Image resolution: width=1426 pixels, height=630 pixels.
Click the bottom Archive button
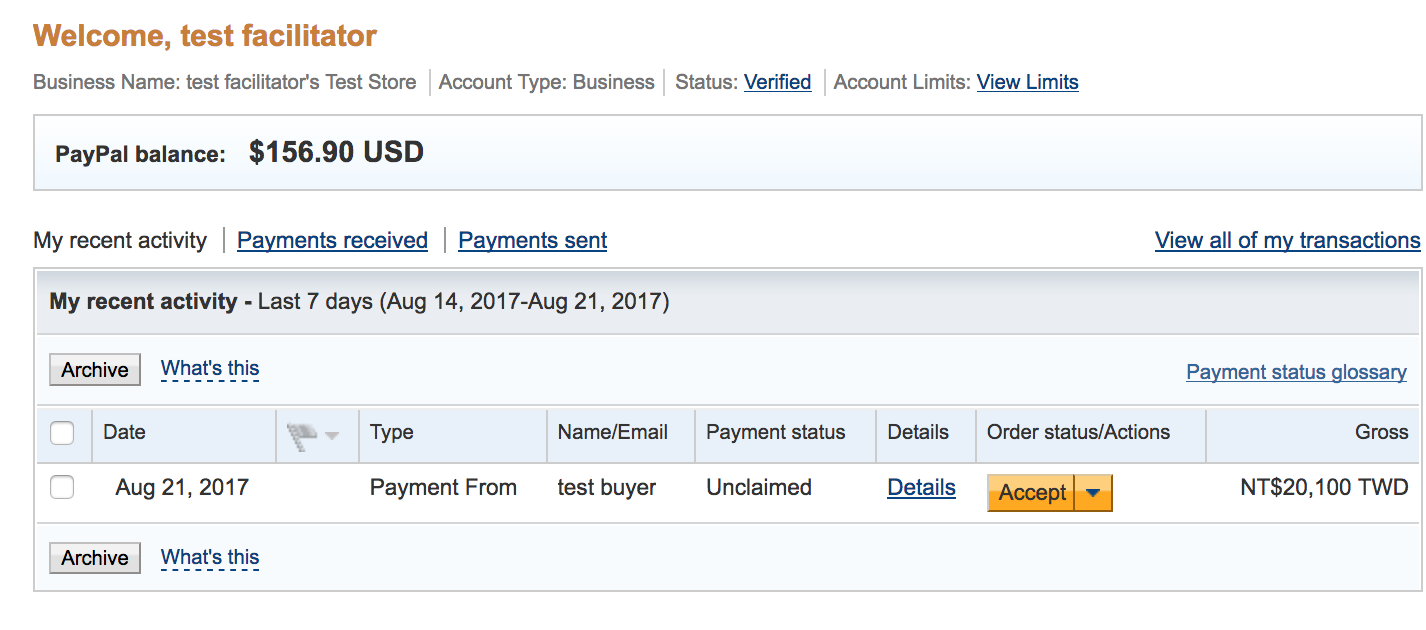pos(95,558)
